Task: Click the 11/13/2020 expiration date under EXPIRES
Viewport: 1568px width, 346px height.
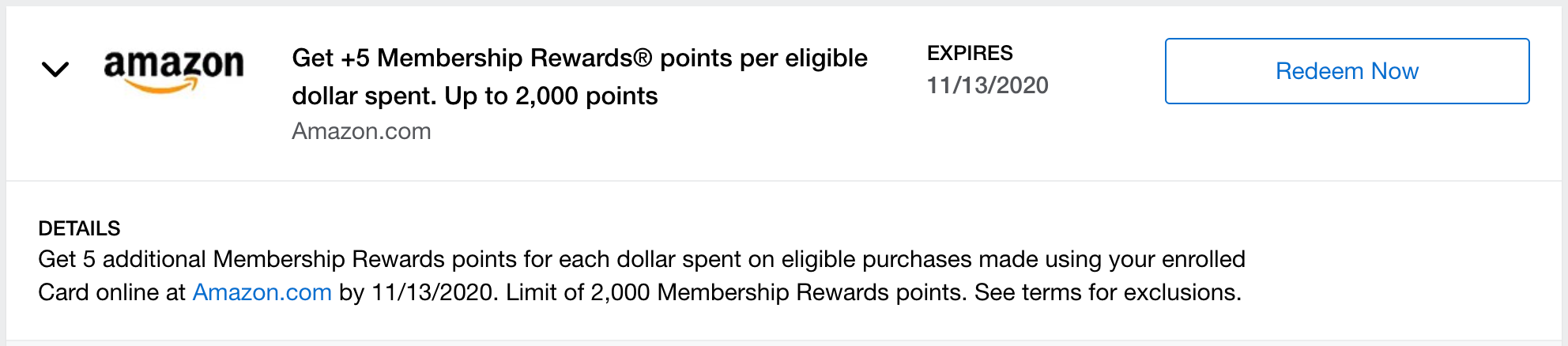Action: [x=987, y=85]
